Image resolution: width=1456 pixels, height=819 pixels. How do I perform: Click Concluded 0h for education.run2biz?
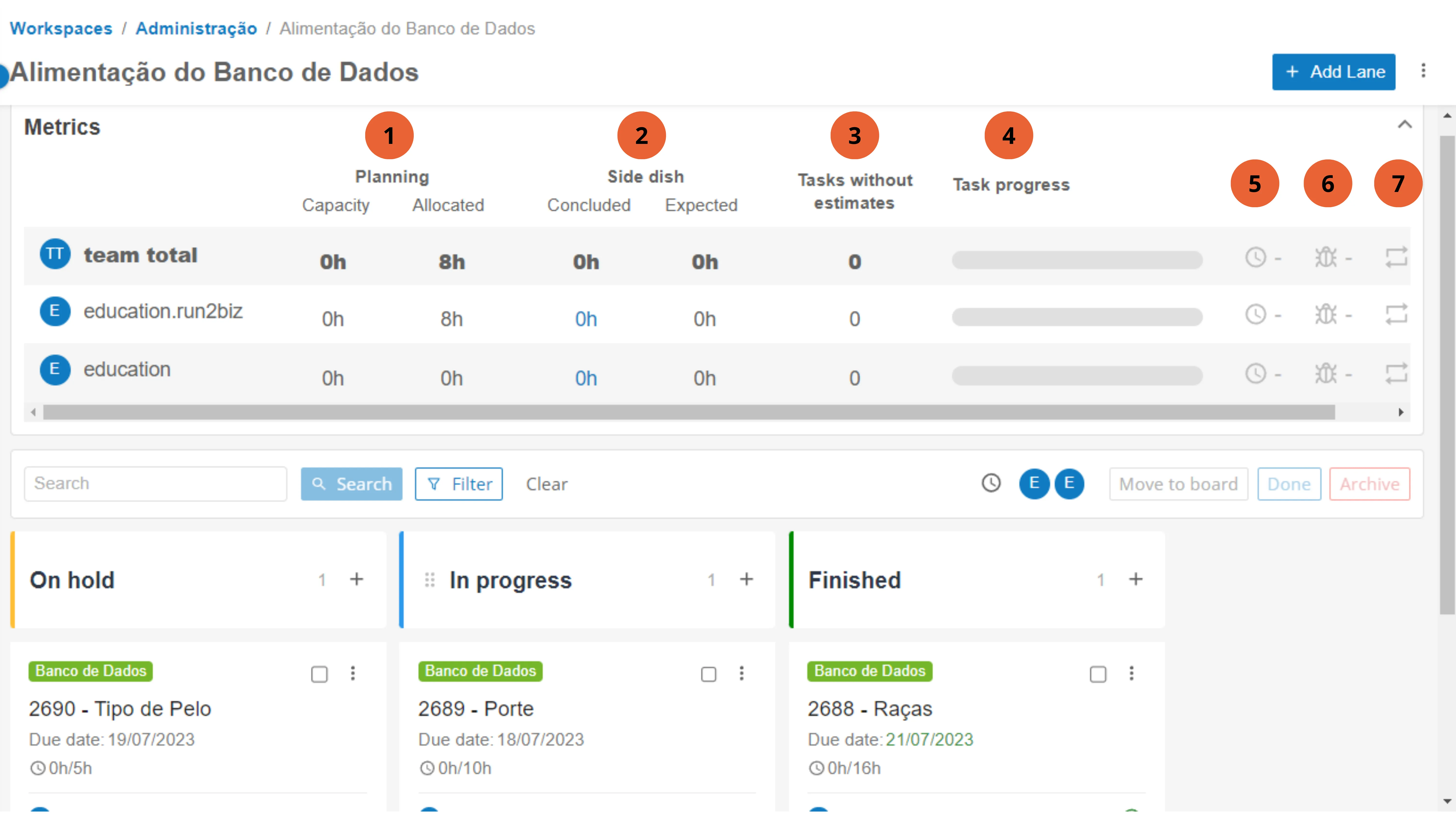[586, 319]
